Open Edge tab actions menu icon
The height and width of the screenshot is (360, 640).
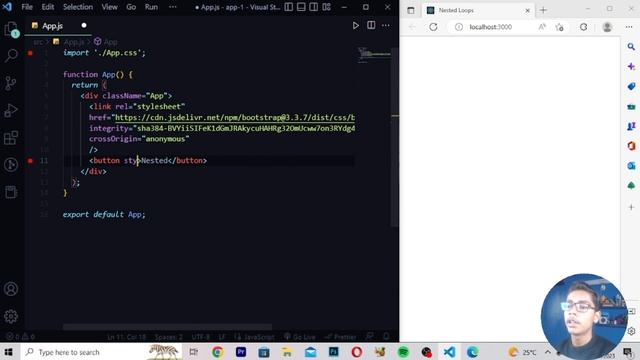[x=411, y=10]
